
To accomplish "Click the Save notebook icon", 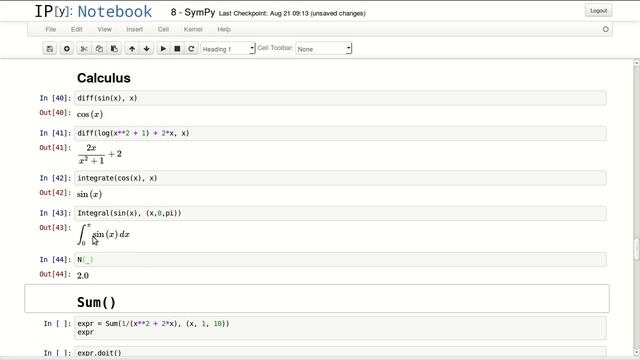I will click(x=49, y=49).
